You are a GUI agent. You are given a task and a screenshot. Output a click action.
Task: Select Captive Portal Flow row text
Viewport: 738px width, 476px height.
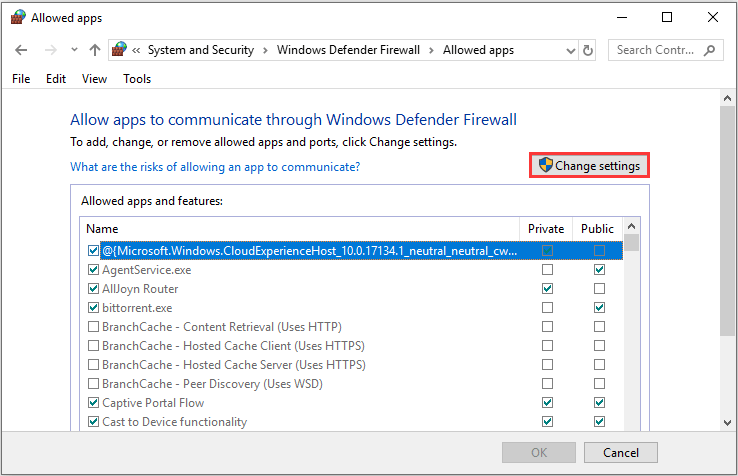153,403
